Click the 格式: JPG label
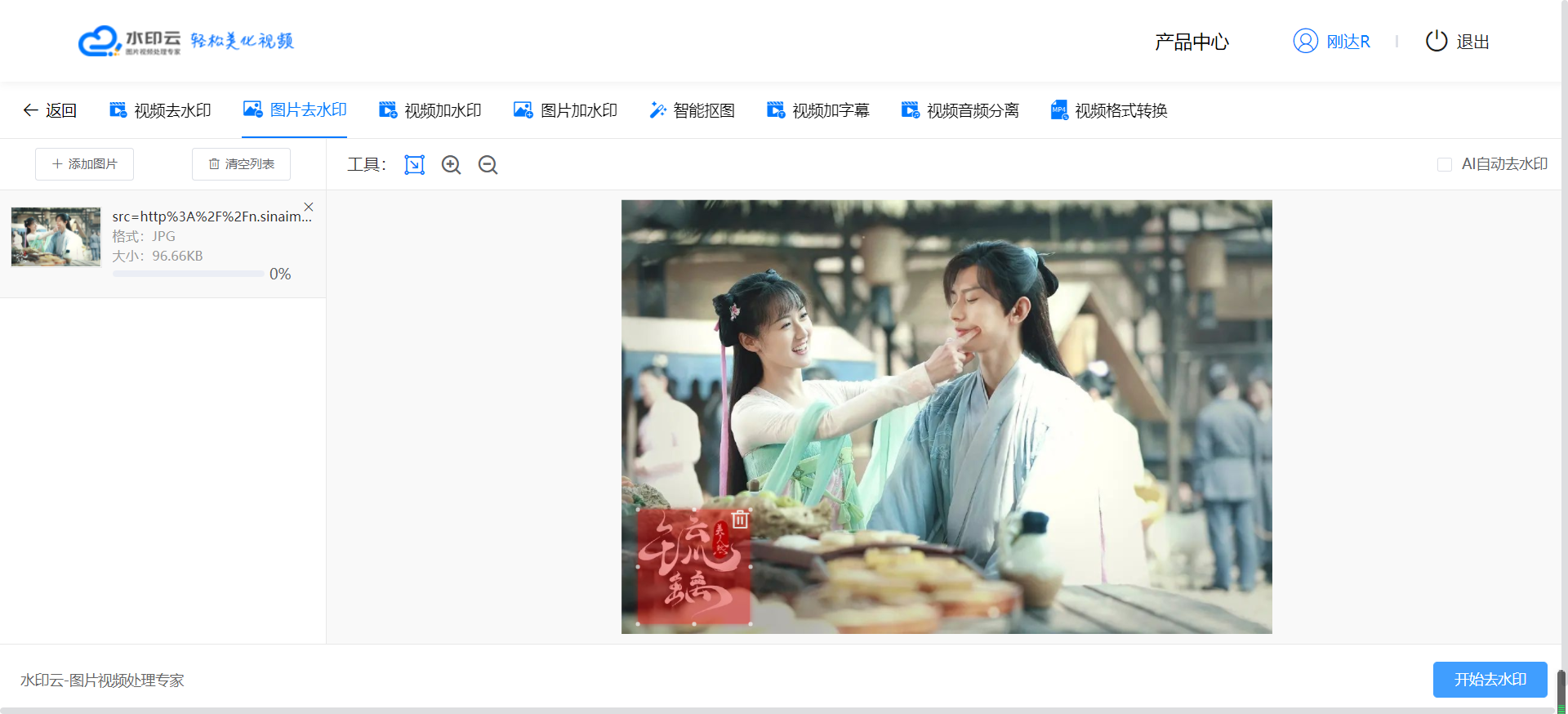1568x714 pixels. point(144,236)
